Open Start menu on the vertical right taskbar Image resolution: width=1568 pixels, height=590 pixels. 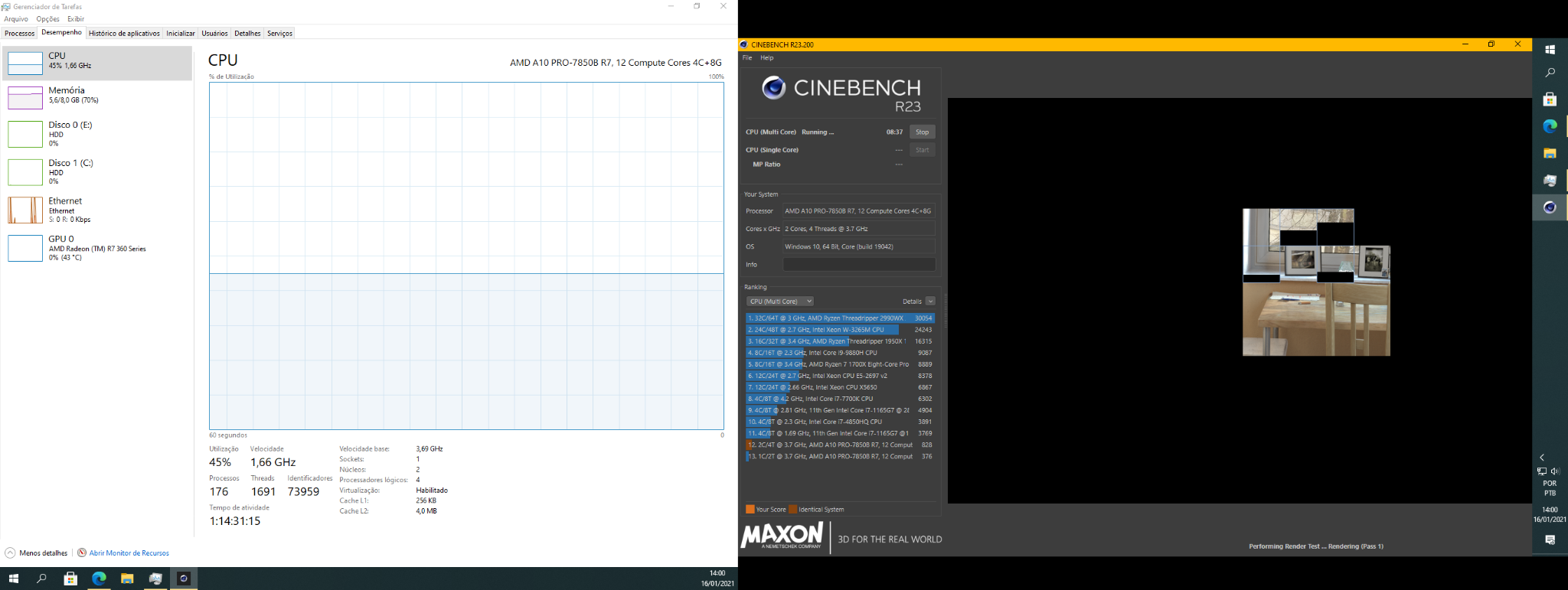tap(1550, 50)
